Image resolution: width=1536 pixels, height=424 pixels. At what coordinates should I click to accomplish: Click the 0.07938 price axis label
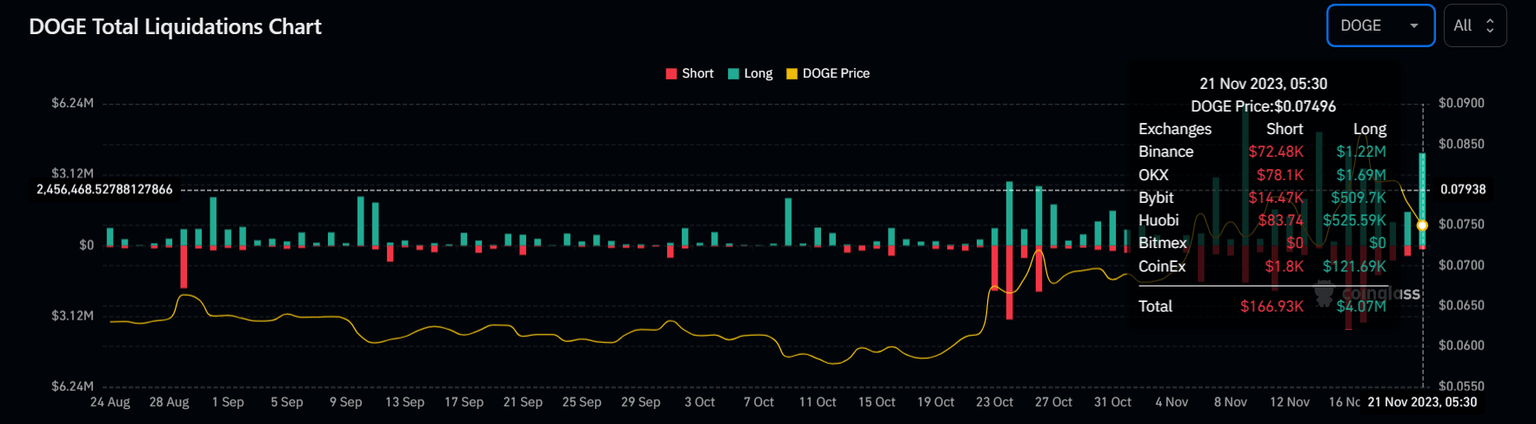pyautogui.click(x=1461, y=189)
